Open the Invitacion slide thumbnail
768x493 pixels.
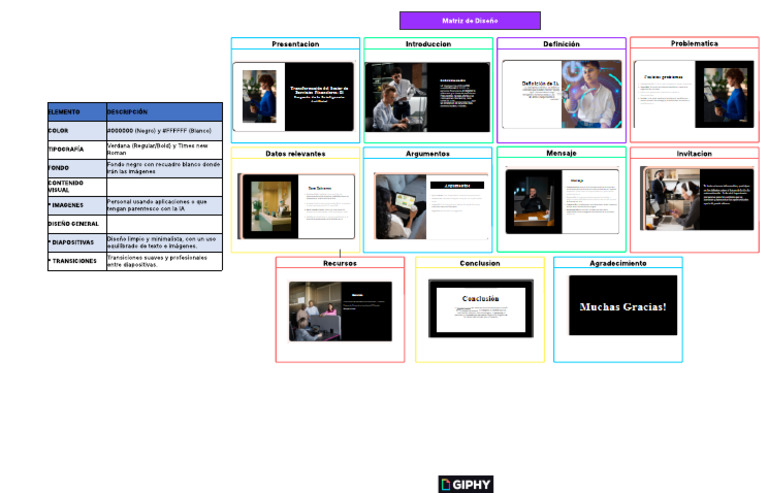(697, 198)
